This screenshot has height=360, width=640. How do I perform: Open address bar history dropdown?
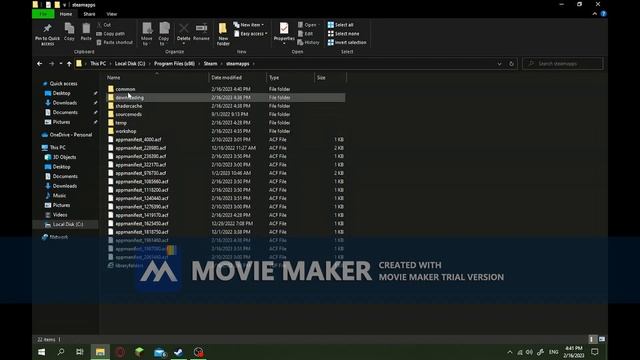coord(499,64)
